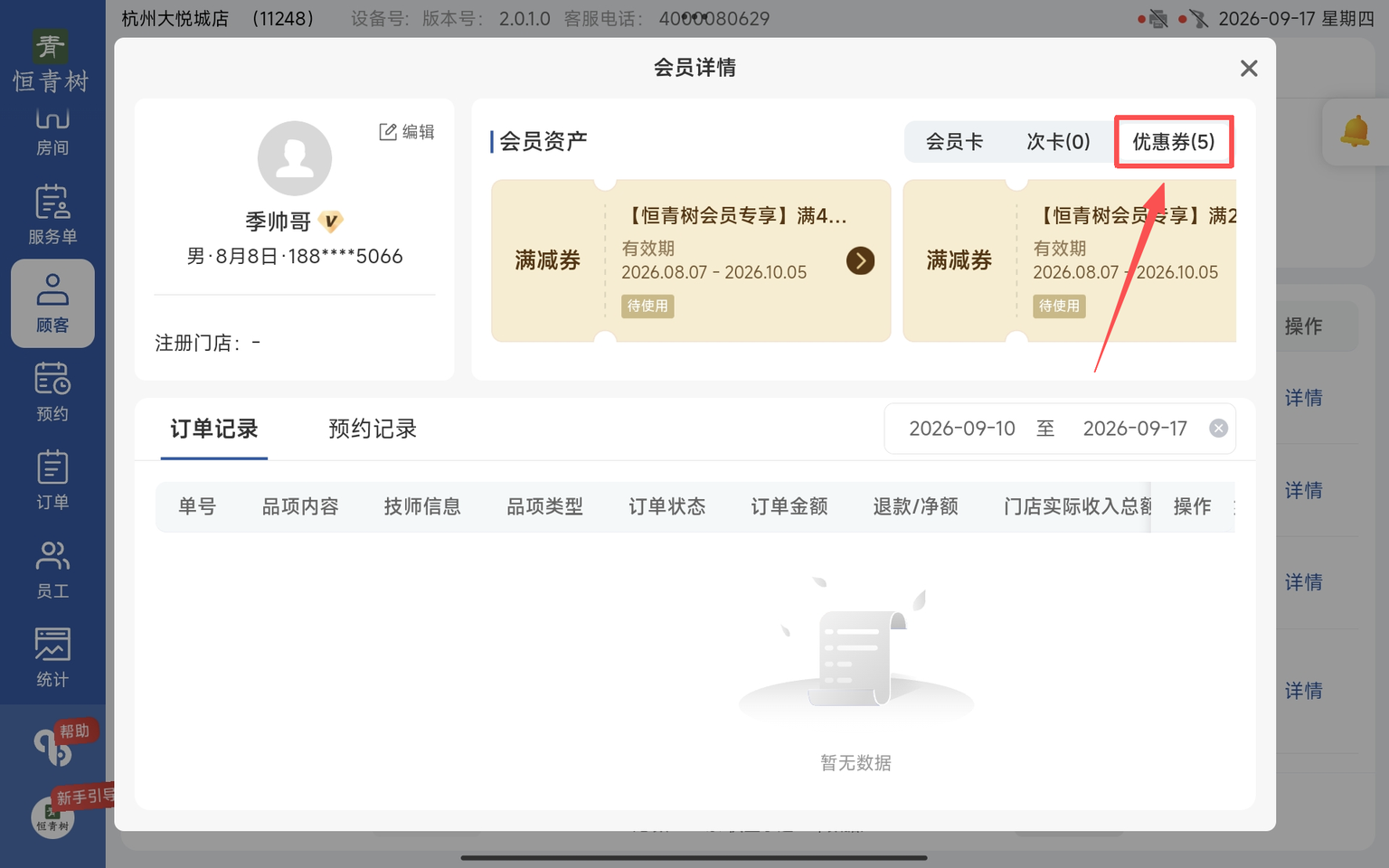The height and width of the screenshot is (868, 1389).
Task: Set the start date 2026-09-10
Action: point(962,429)
